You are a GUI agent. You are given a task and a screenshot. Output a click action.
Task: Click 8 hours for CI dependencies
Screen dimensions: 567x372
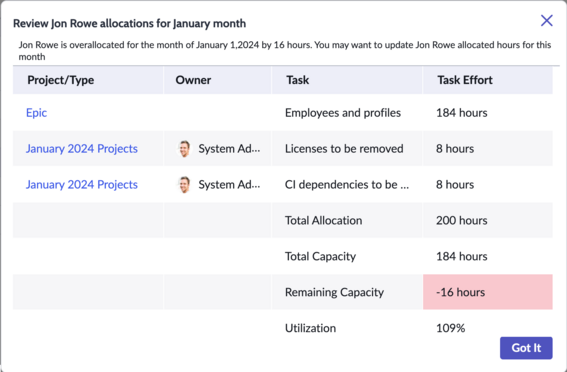click(455, 184)
